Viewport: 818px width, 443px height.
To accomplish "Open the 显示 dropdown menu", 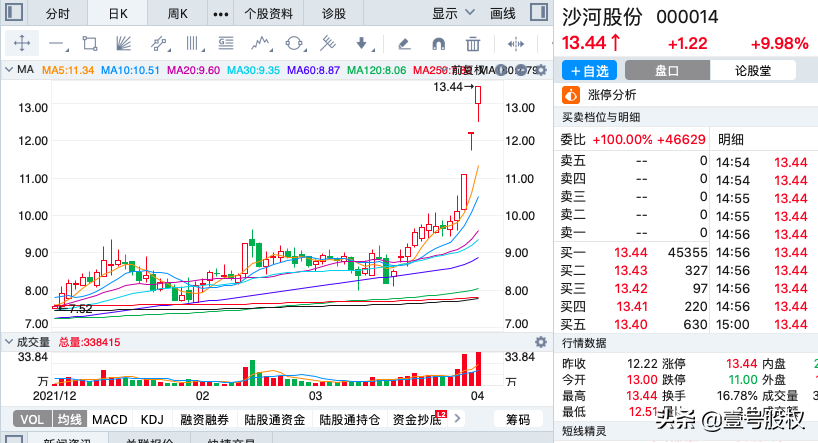I will (x=452, y=14).
